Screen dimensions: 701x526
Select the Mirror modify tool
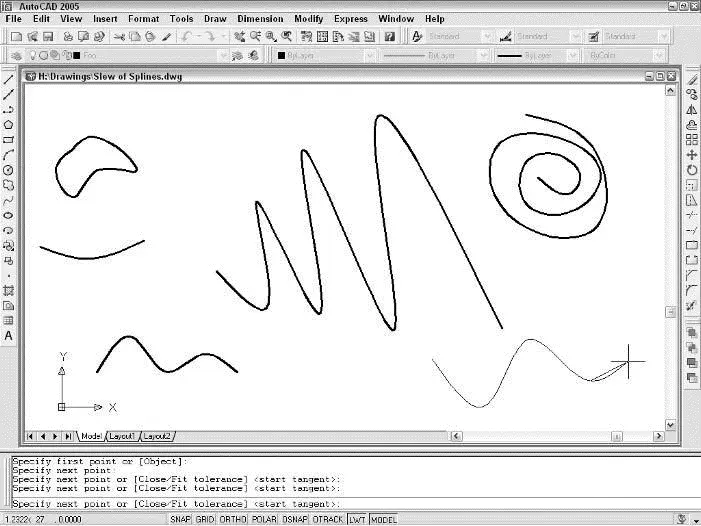pyautogui.click(x=692, y=110)
